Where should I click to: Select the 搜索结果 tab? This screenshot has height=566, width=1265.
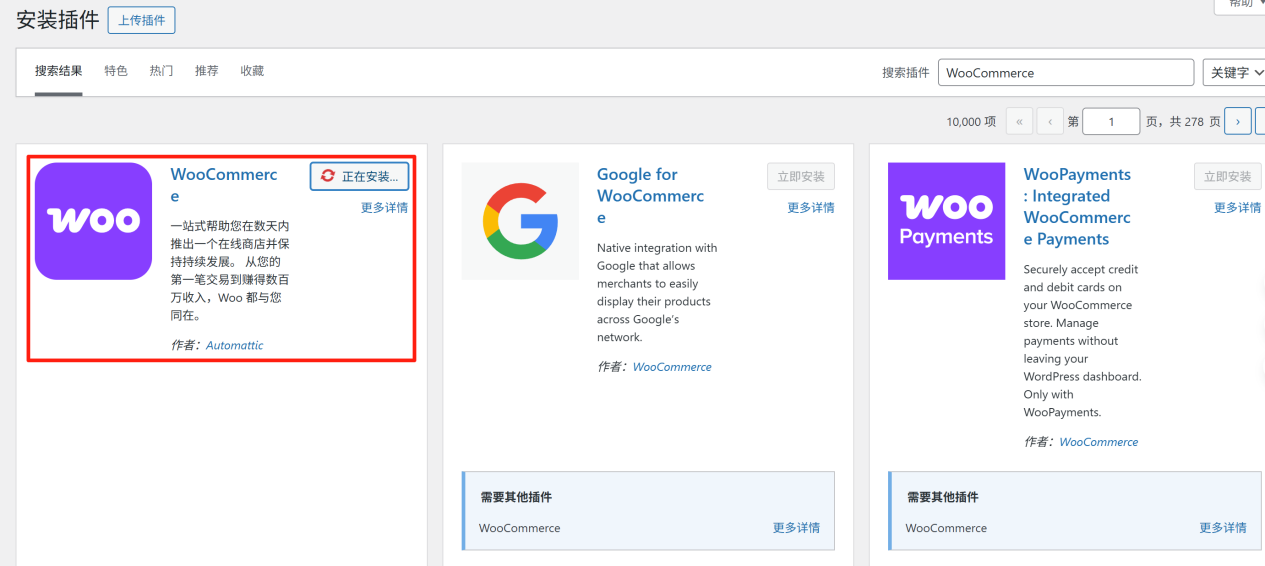coord(59,71)
